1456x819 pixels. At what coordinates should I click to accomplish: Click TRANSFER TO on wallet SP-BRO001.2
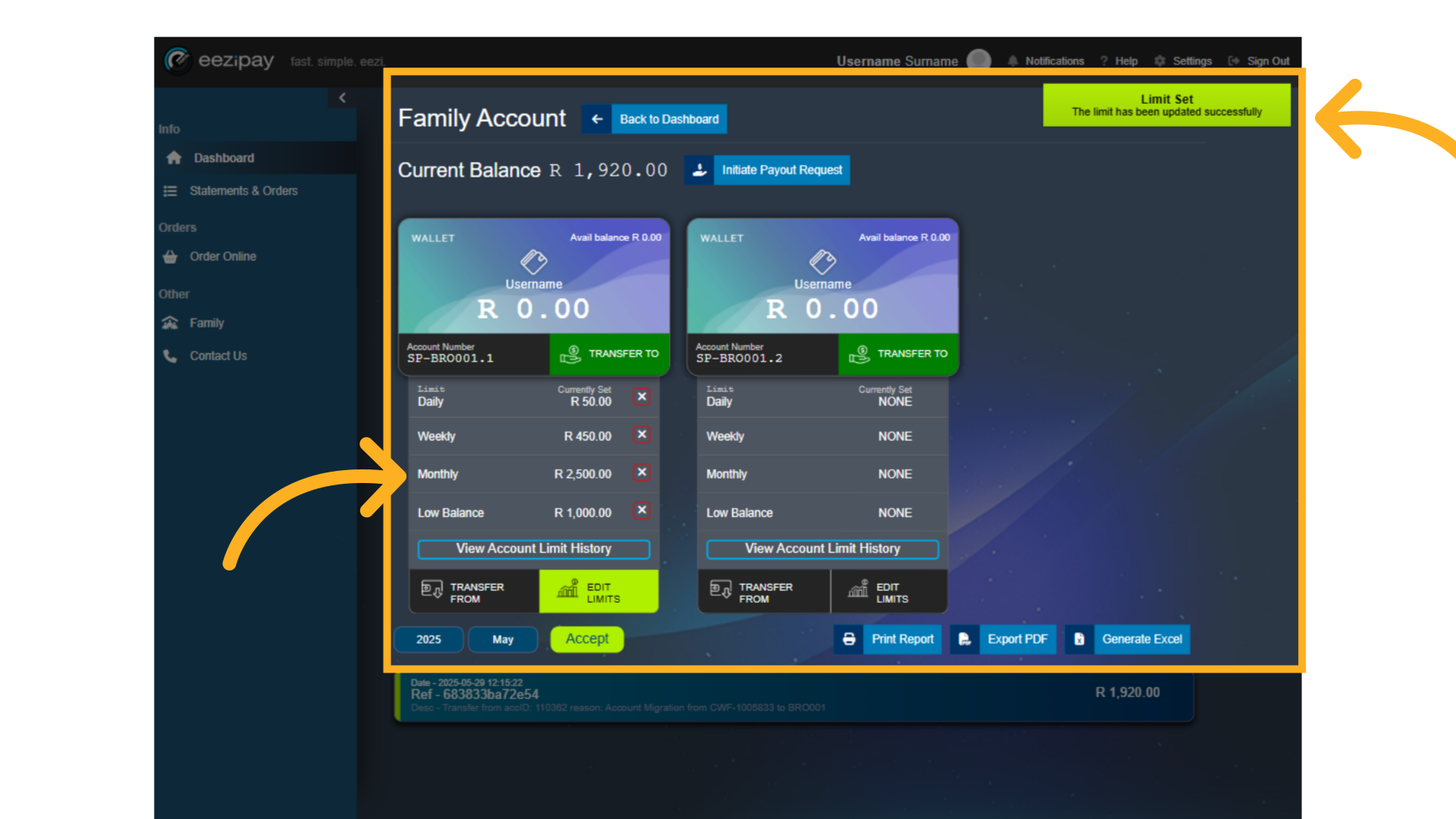[899, 353]
